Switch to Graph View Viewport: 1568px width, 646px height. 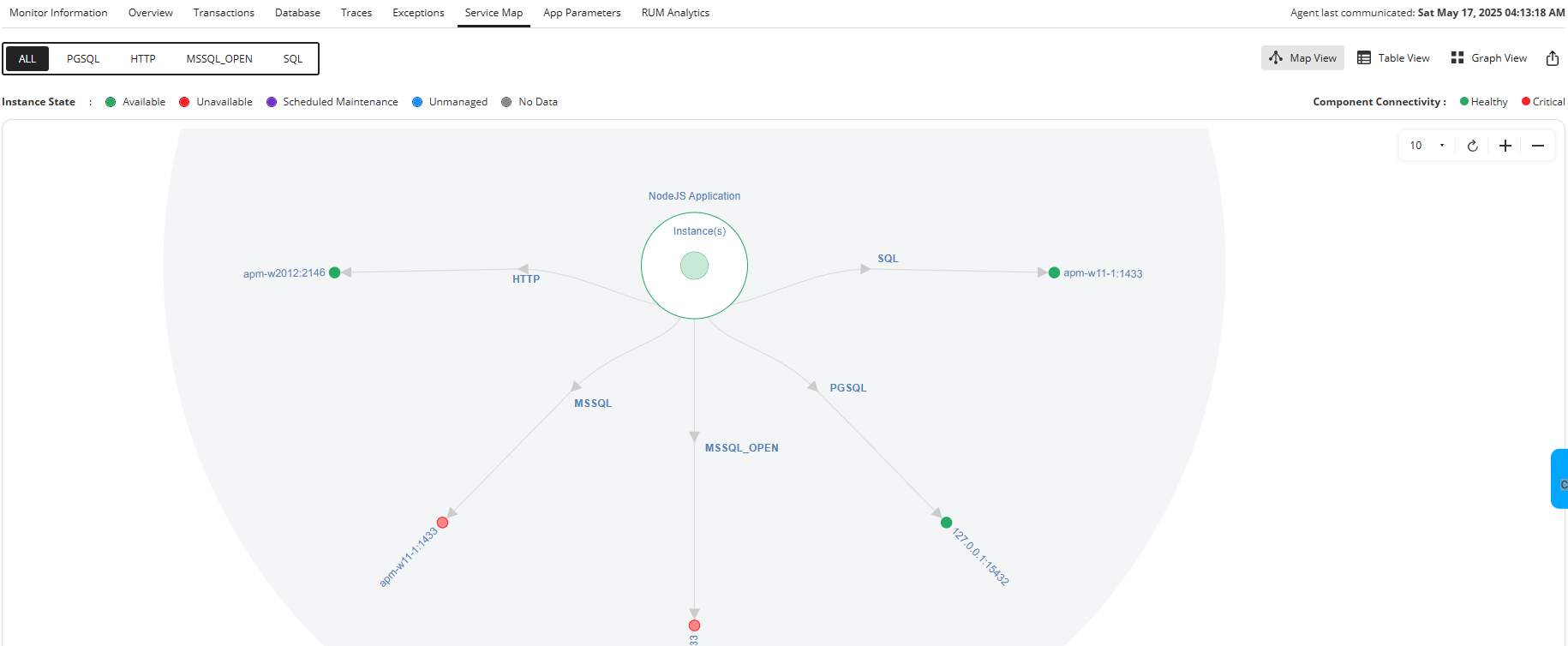click(x=1488, y=58)
